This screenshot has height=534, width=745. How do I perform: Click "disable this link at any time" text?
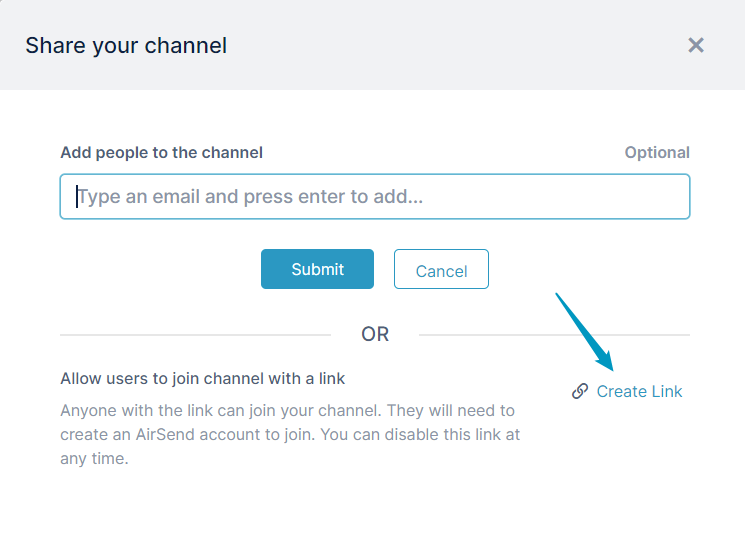(x=290, y=447)
